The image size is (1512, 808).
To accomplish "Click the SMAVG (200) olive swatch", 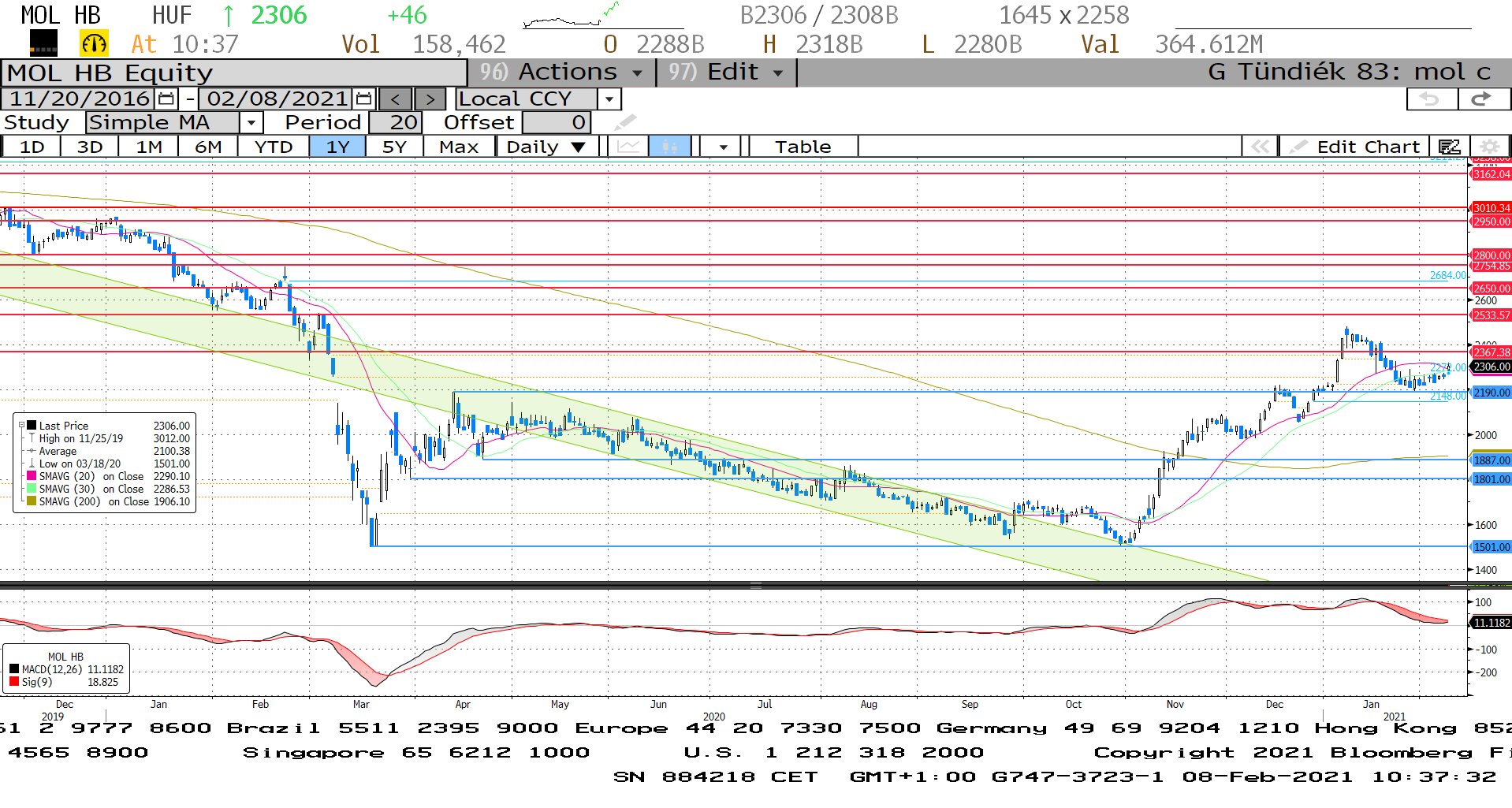I will coord(32,501).
